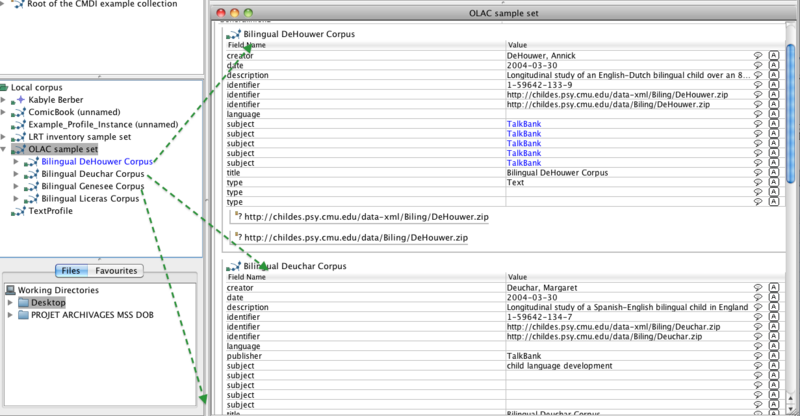Click the Example_Profile_Instance node icon
This screenshot has height=416, width=800.
point(18,125)
